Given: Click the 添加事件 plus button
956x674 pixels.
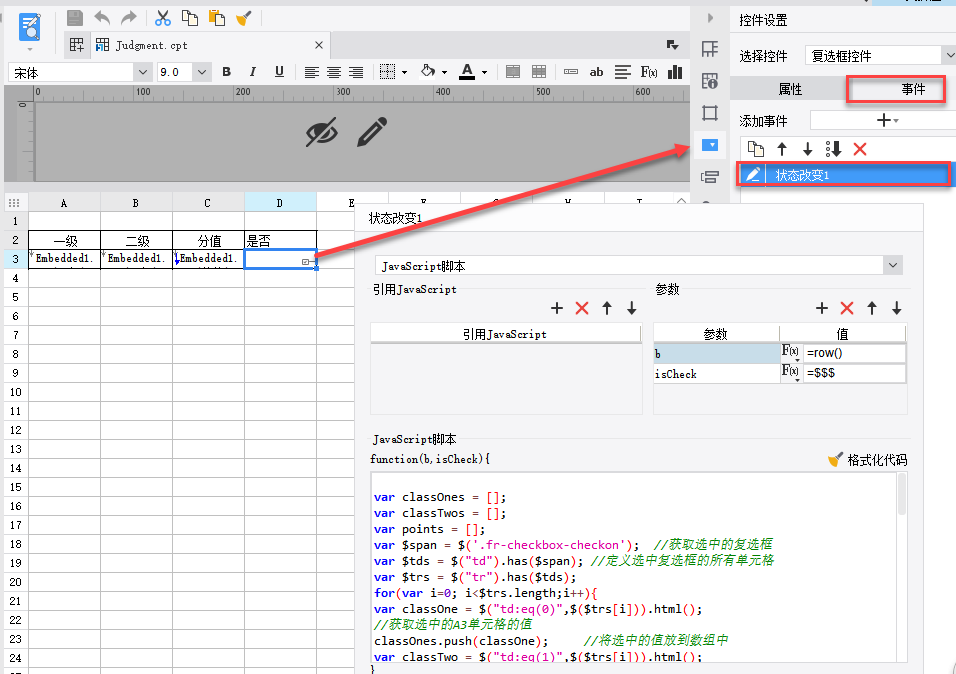Looking at the screenshot, I should 883,120.
